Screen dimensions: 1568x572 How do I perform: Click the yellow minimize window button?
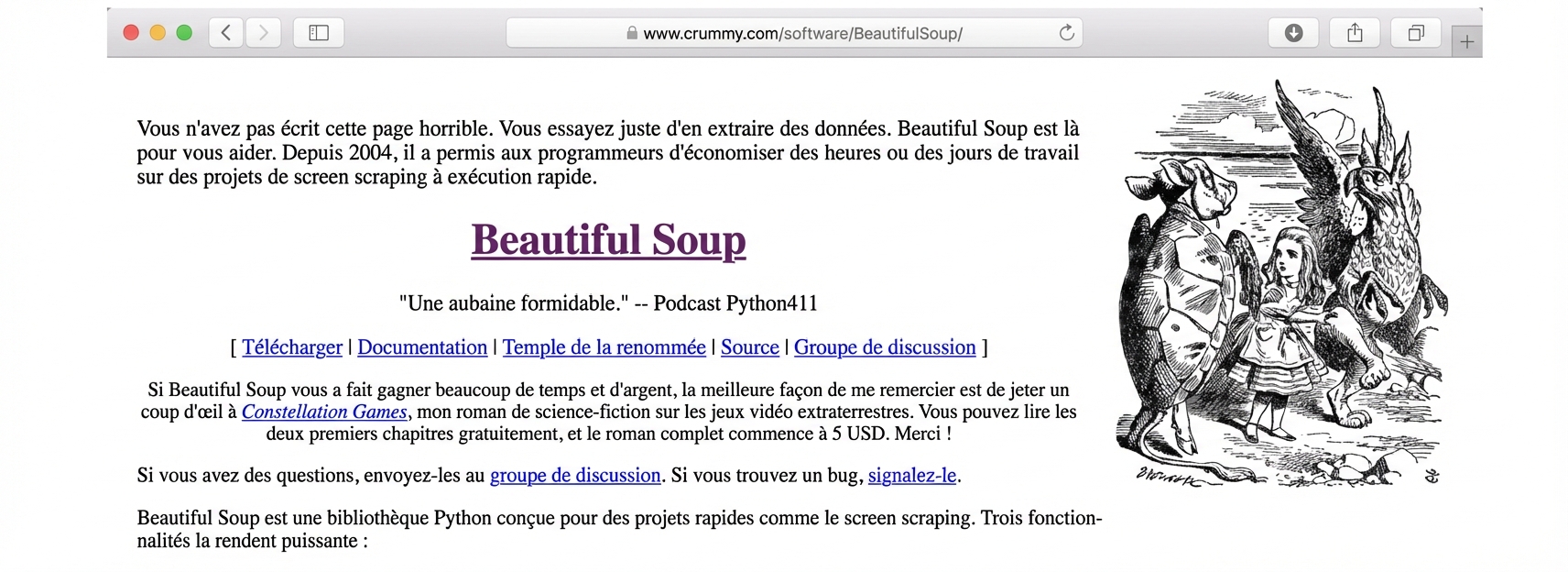pyautogui.click(x=158, y=33)
